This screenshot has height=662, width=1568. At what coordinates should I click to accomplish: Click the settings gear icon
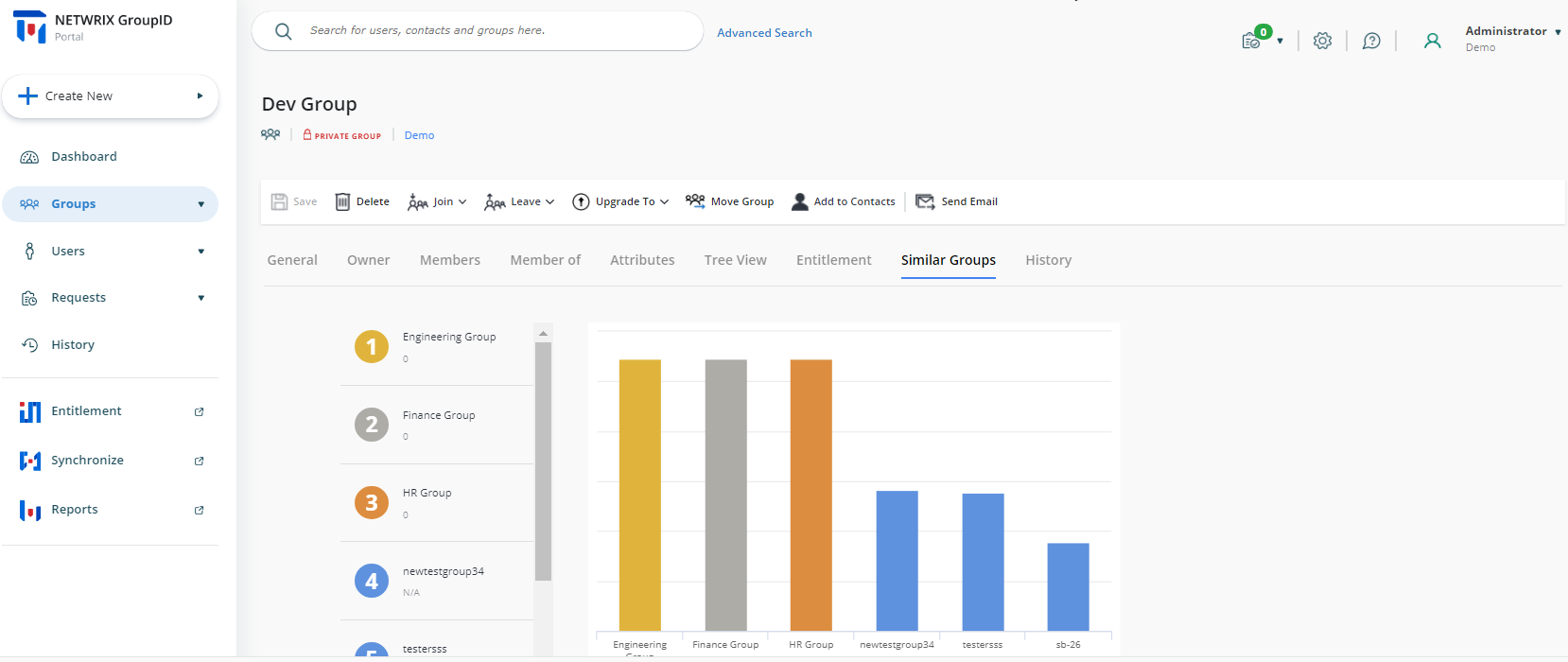coord(1322,41)
